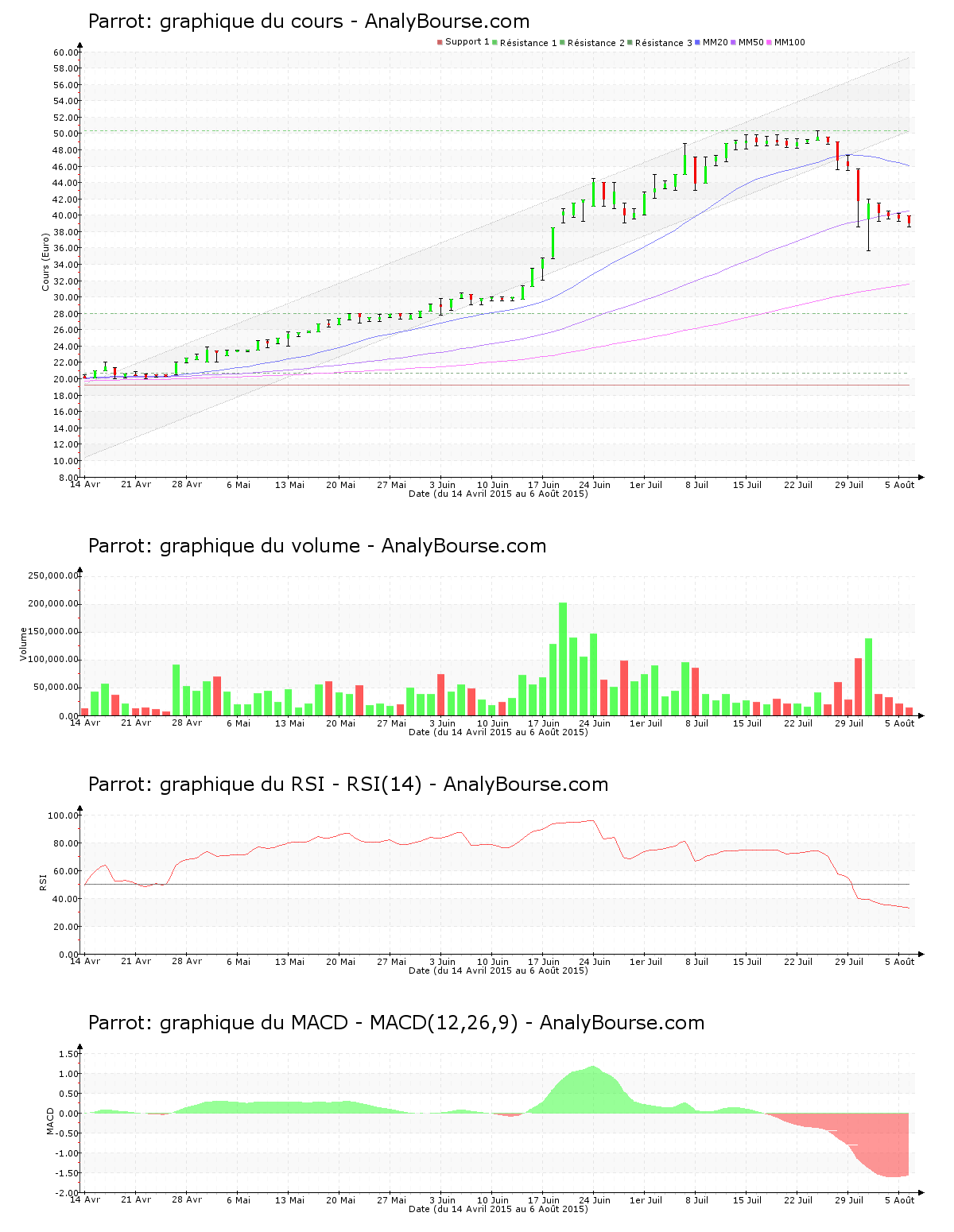
Task: Click the 'Volume' vertical axis label
Action: 23,644
